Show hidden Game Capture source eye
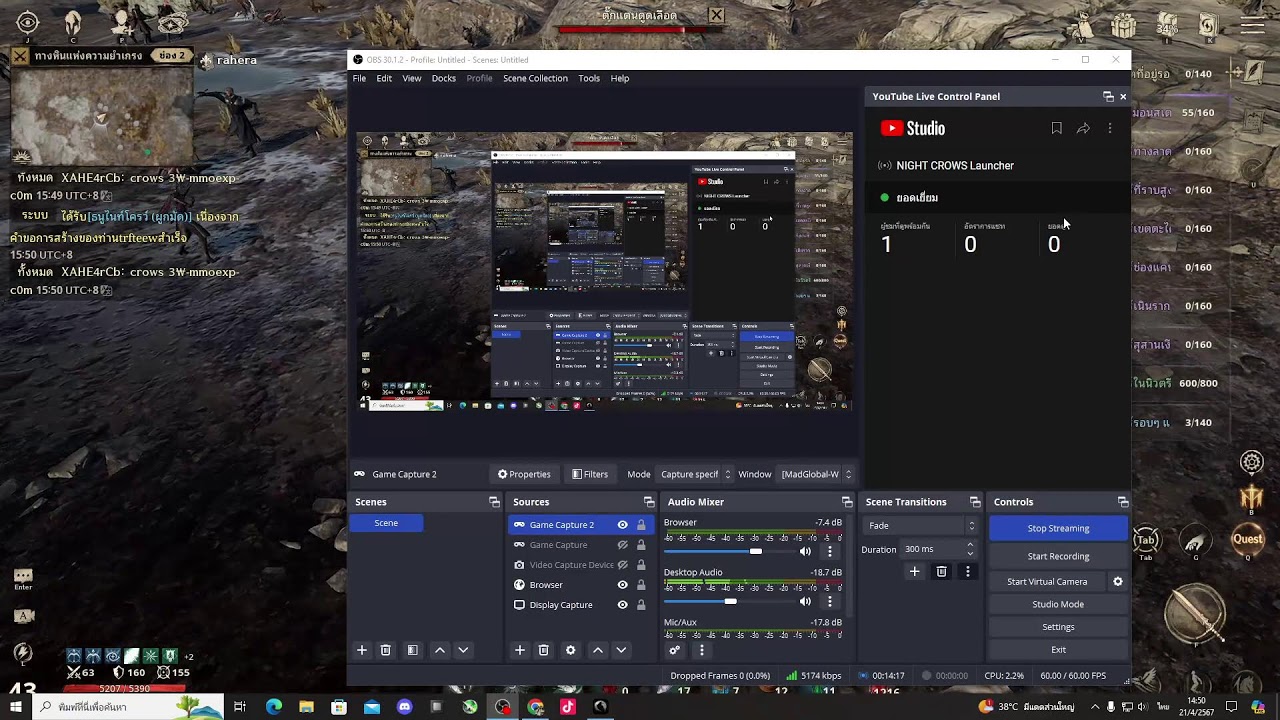Image resolution: width=1280 pixels, height=720 pixels. pyautogui.click(x=622, y=545)
